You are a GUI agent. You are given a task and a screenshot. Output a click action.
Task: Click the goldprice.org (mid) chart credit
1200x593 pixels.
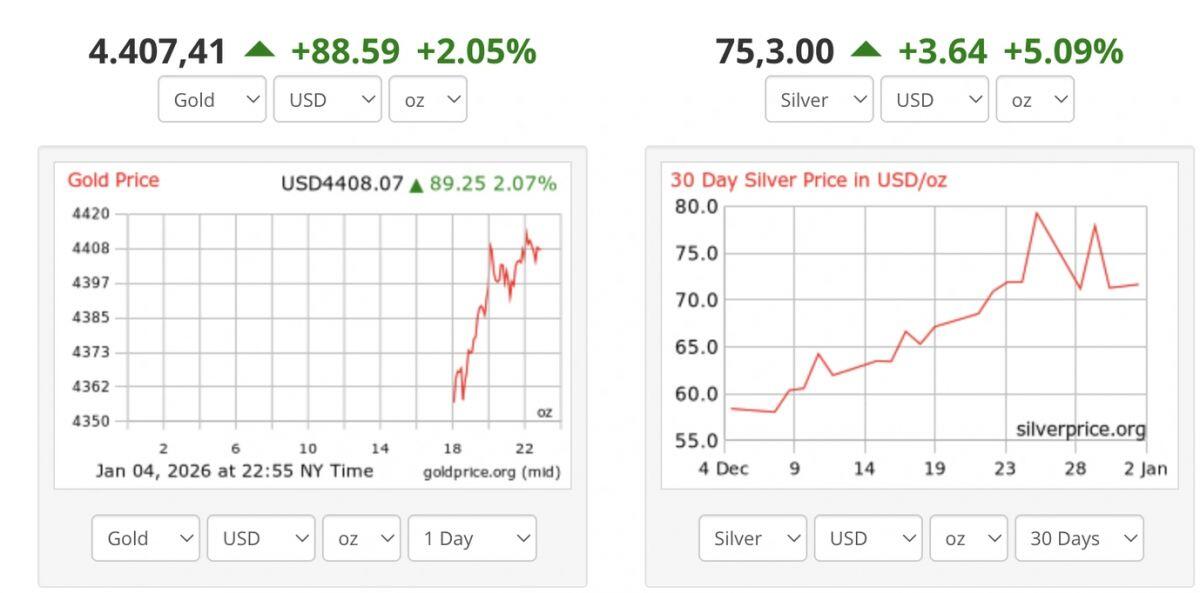491,471
